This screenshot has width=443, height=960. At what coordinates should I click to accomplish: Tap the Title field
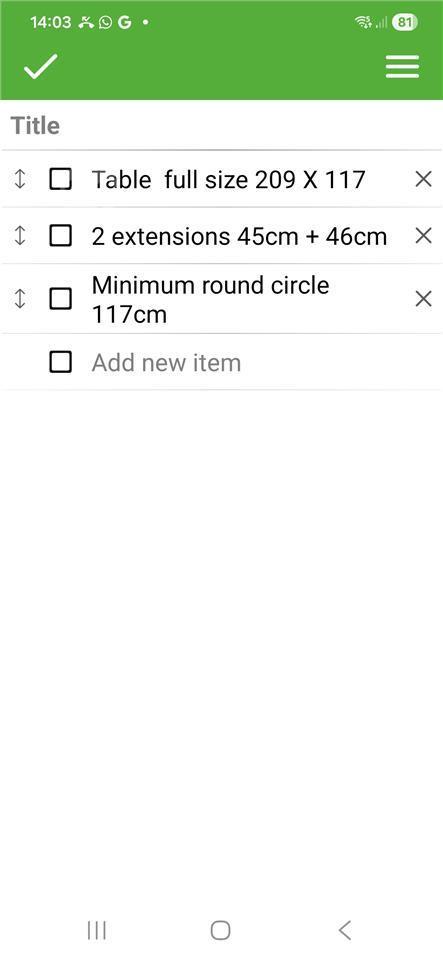point(222,126)
